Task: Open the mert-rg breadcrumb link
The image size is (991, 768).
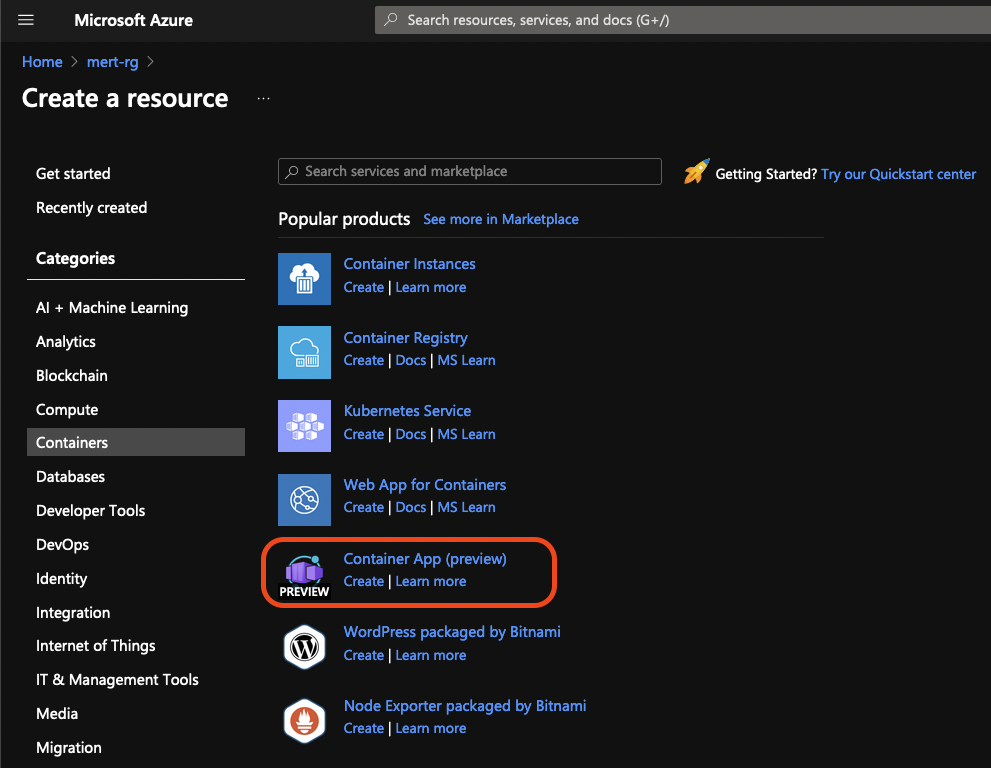Action: [x=112, y=62]
